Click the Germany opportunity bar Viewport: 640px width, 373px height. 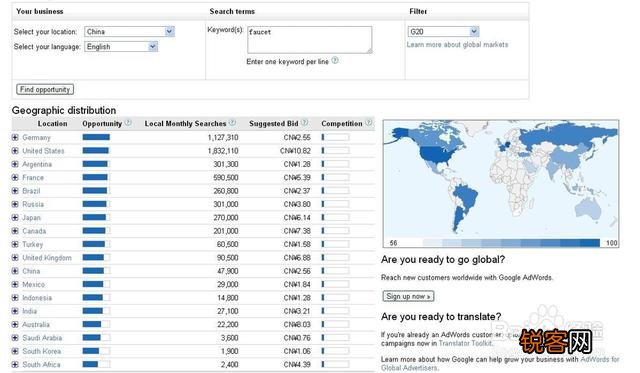pyautogui.click(x=96, y=138)
